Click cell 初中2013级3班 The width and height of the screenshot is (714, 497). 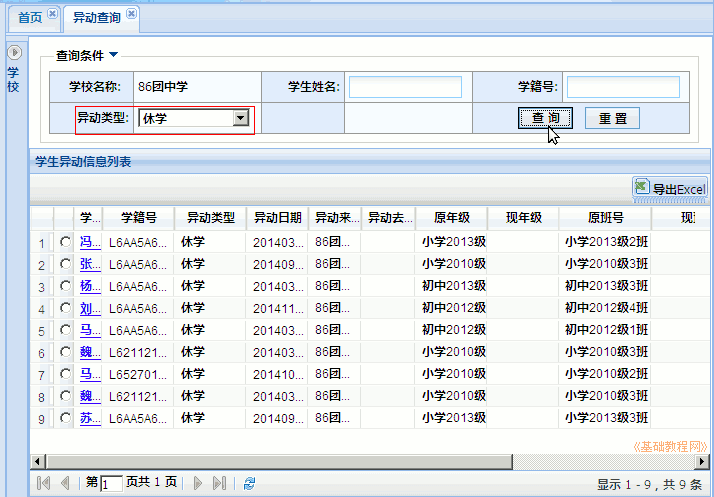[x=606, y=286]
